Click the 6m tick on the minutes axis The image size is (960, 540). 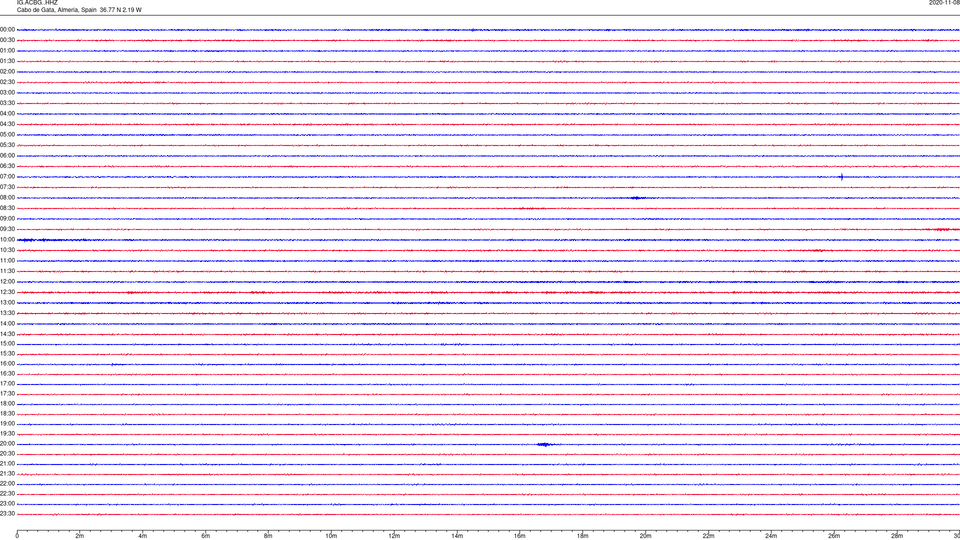coord(206,536)
